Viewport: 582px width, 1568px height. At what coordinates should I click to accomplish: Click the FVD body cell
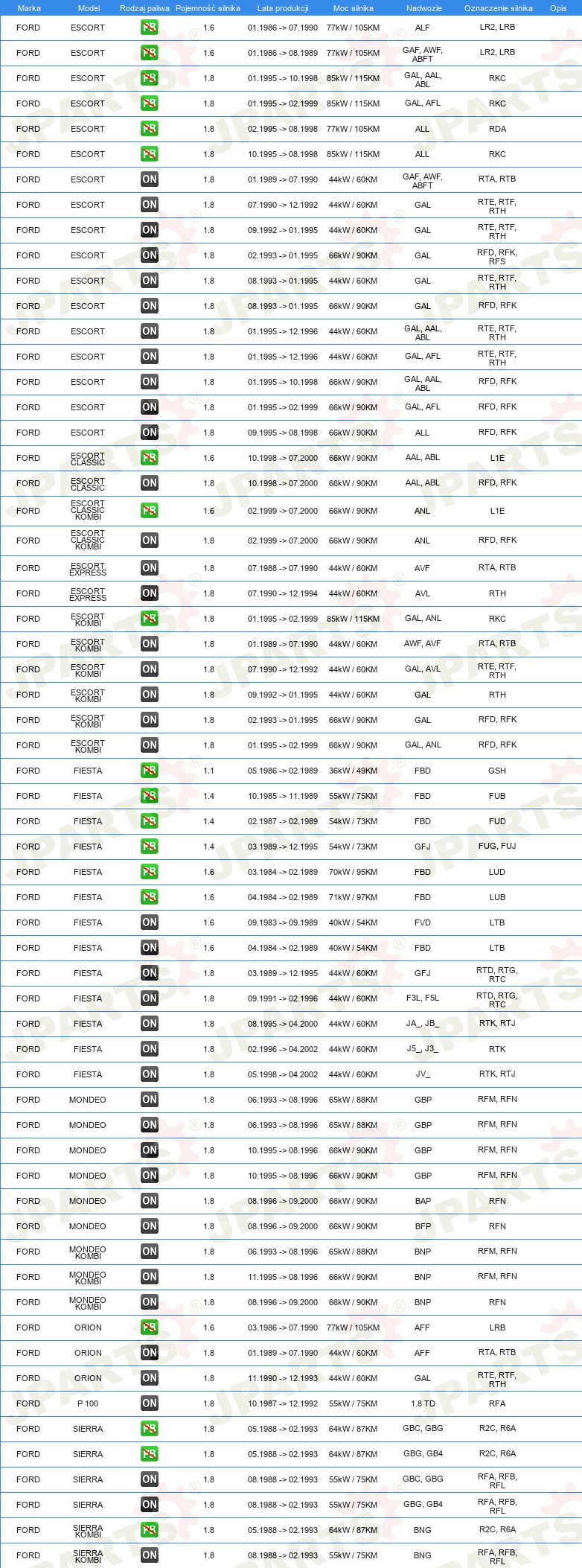423,922
